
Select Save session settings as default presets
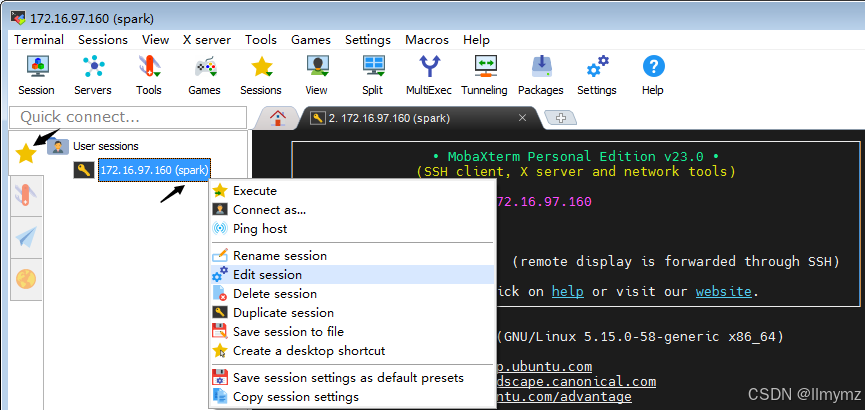(x=352, y=378)
